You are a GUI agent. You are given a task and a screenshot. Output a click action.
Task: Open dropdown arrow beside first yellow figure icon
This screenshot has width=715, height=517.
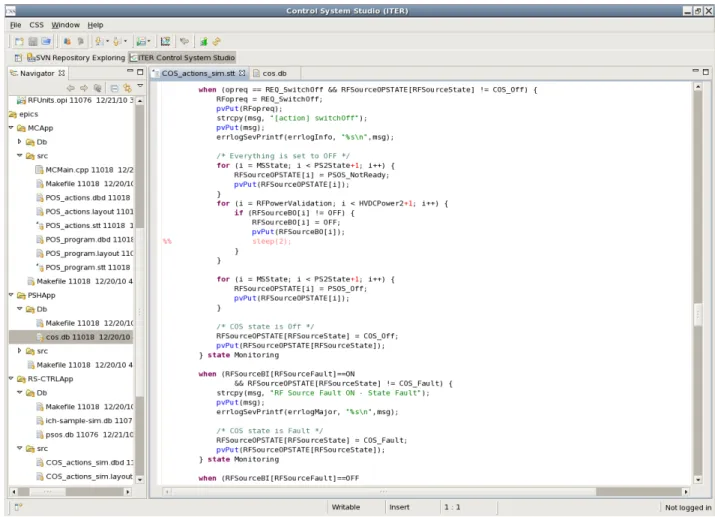click(x=108, y=41)
